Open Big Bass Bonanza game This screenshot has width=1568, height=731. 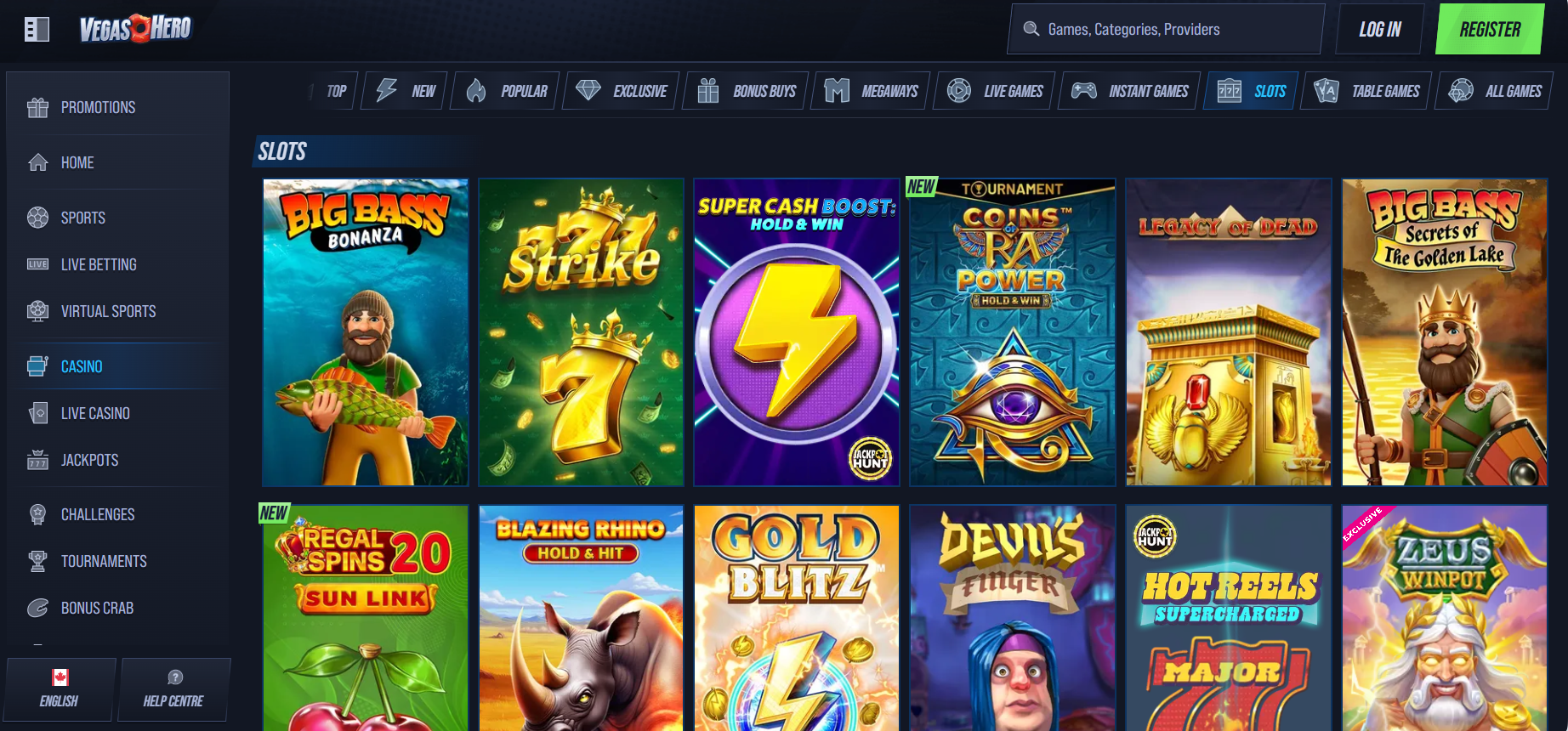(x=366, y=332)
